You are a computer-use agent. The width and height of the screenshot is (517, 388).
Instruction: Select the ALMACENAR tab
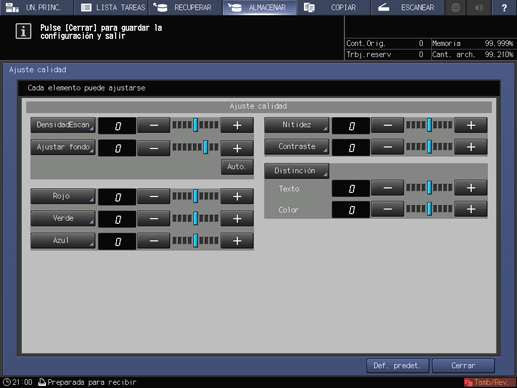tap(259, 7)
